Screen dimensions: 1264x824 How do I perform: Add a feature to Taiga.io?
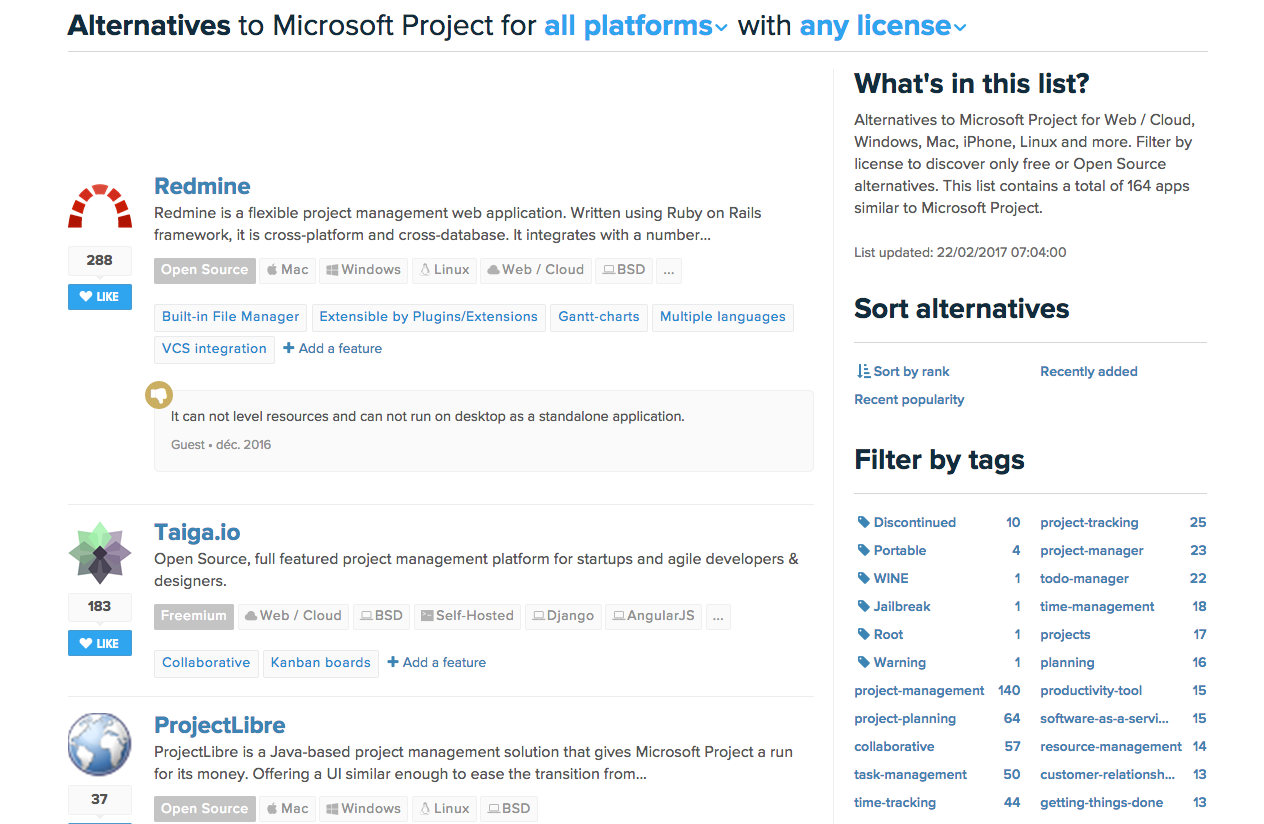tap(437, 662)
